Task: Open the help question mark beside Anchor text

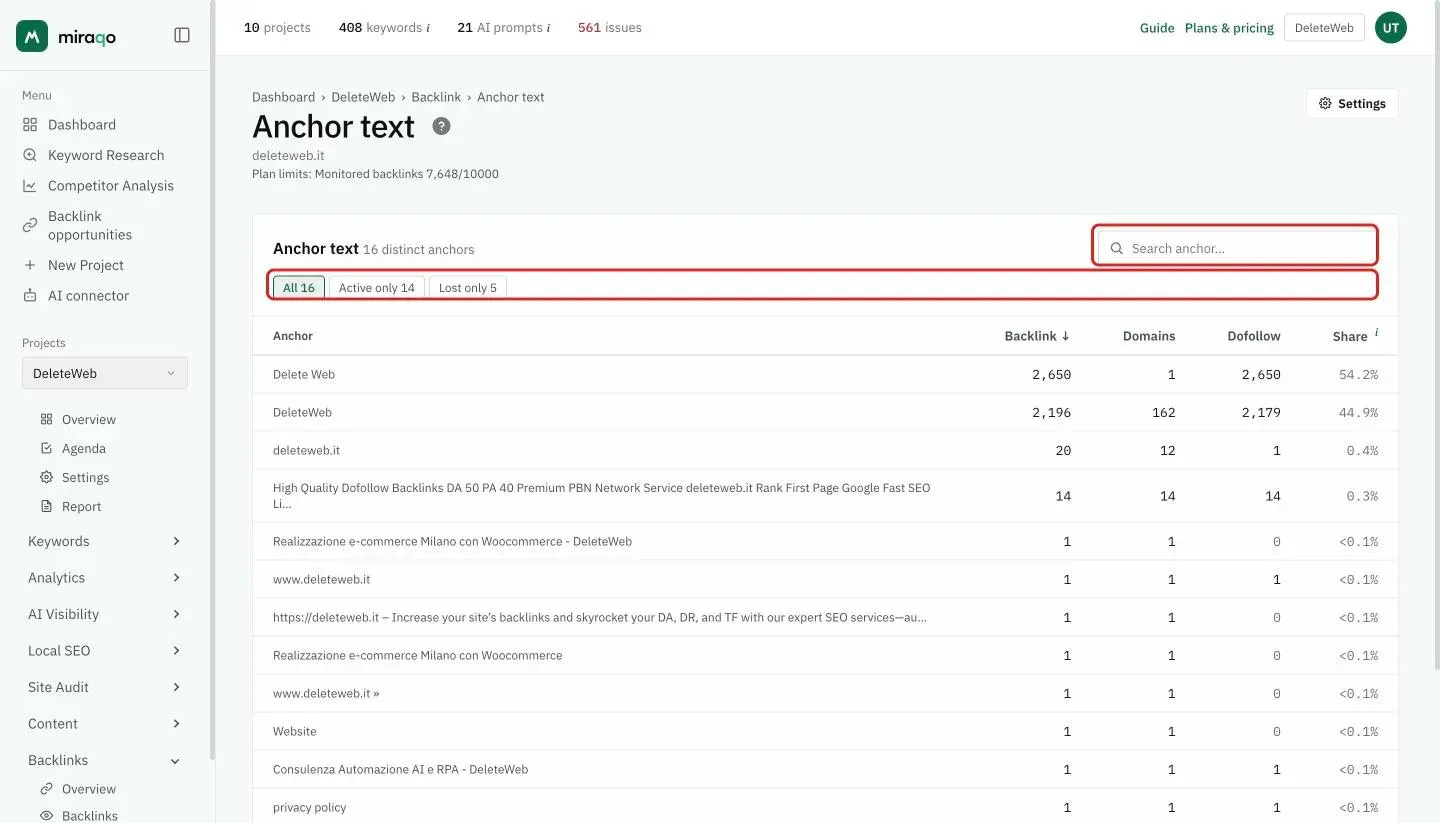Action: click(441, 126)
